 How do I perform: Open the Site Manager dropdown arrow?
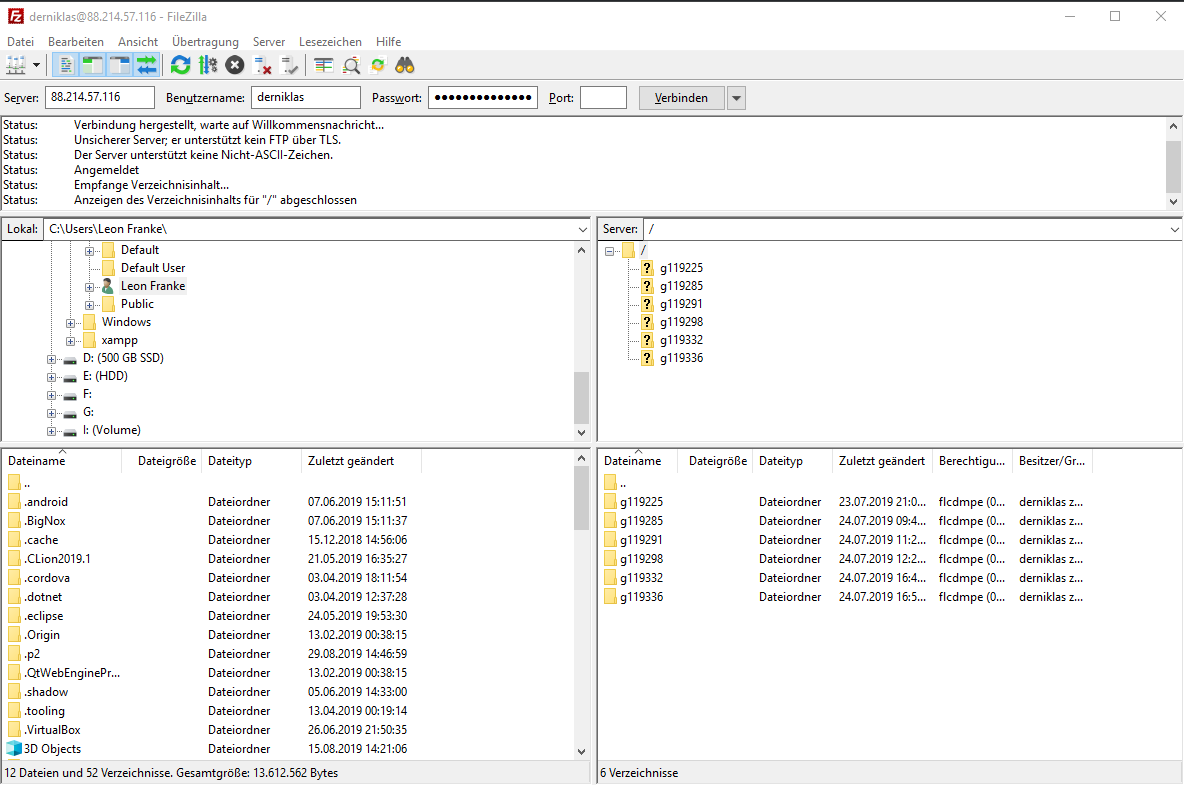click(x=36, y=66)
